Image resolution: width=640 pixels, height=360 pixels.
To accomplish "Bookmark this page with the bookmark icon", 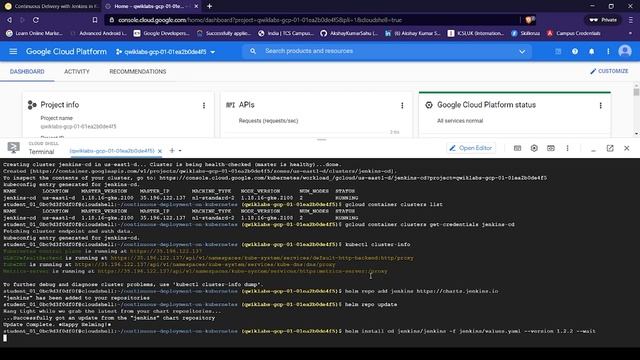I will point(95,20).
